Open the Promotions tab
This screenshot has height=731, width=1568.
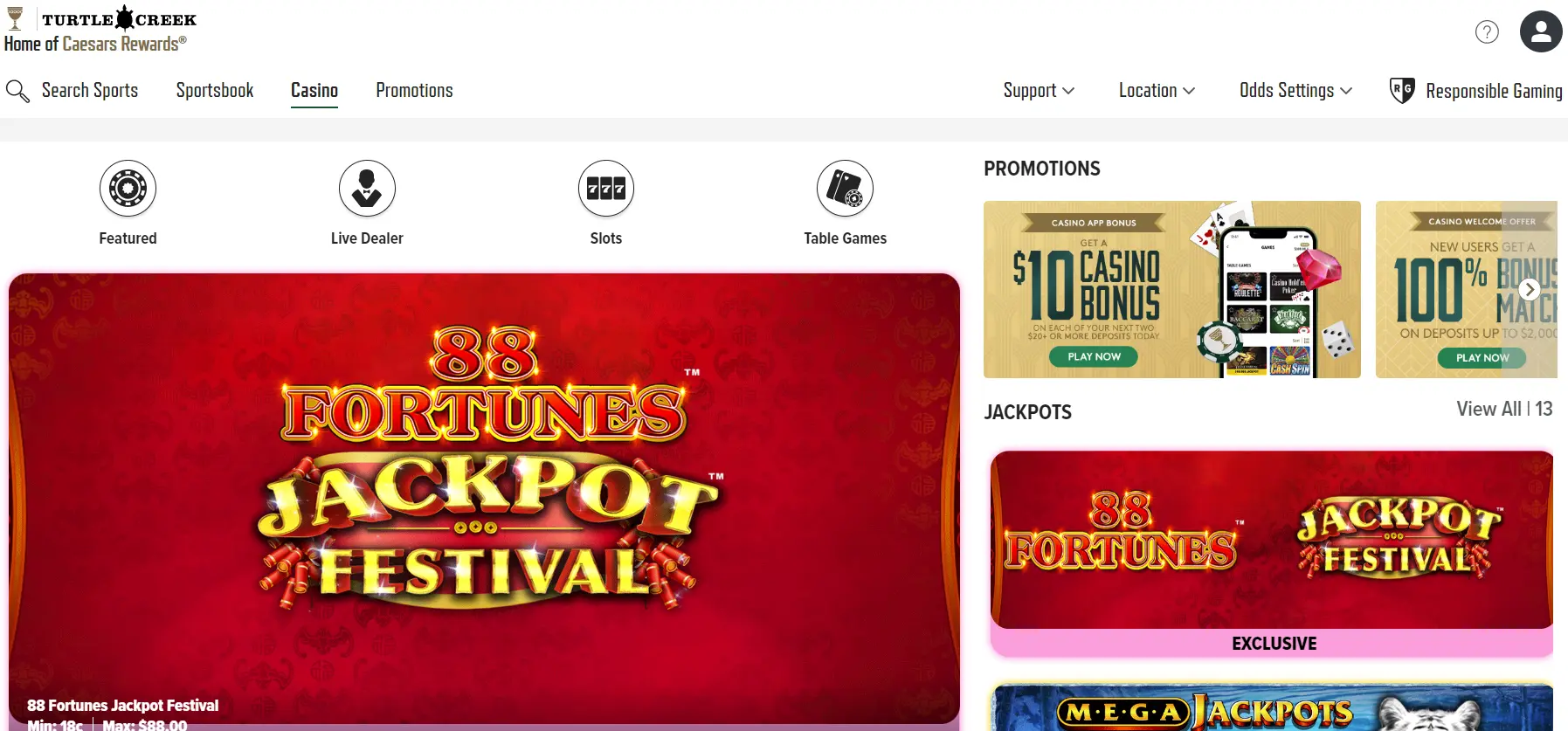(414, 91)
